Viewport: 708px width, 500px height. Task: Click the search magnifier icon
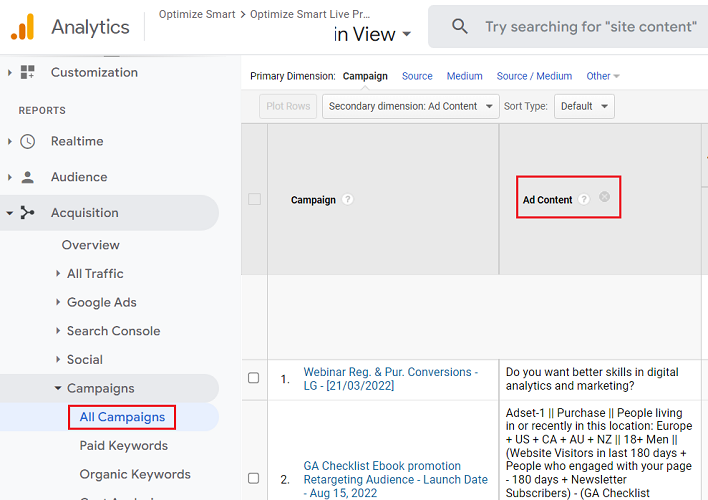point(460,27)
